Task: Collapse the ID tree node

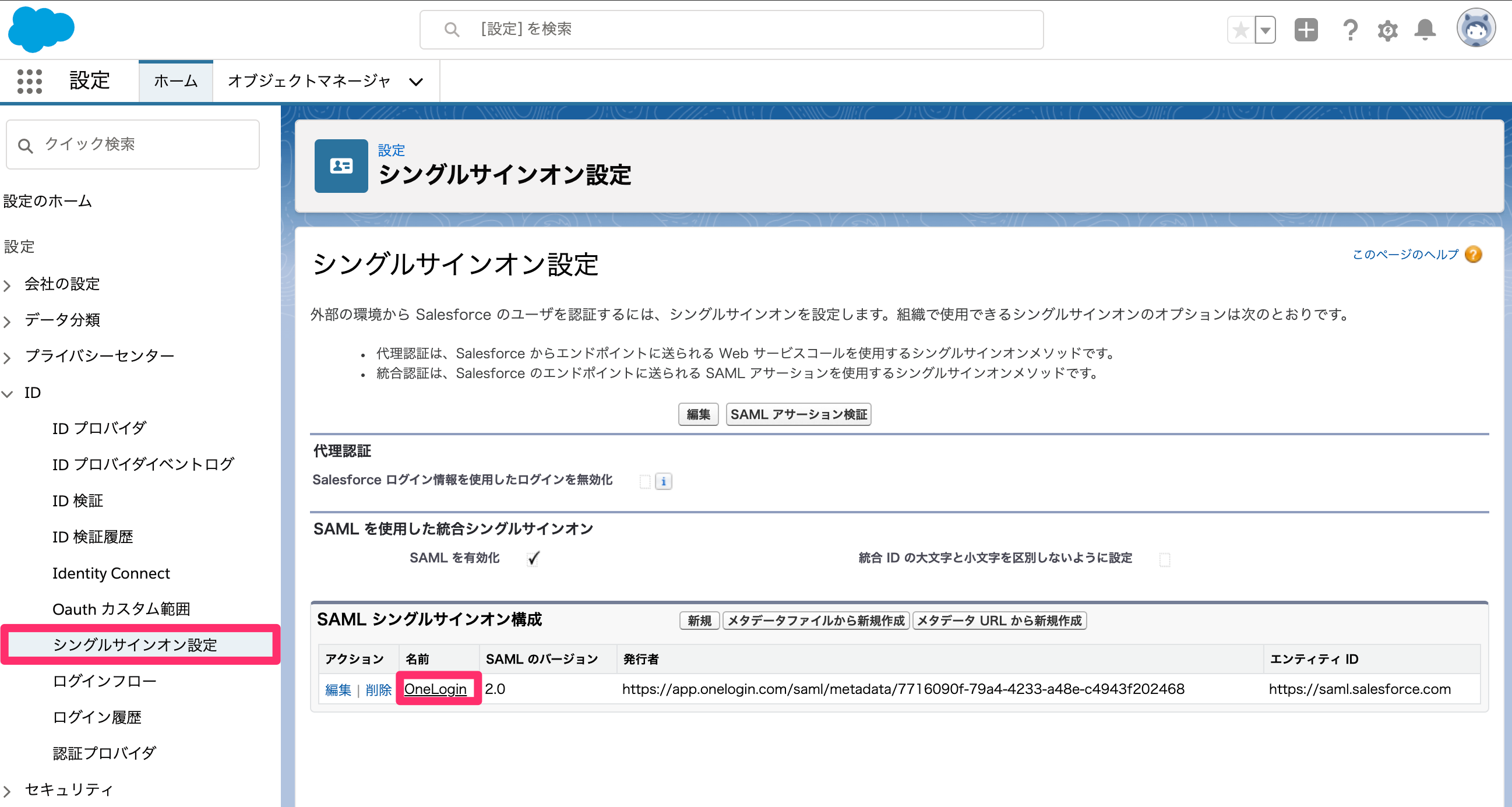Action: (x=7, y=394)
